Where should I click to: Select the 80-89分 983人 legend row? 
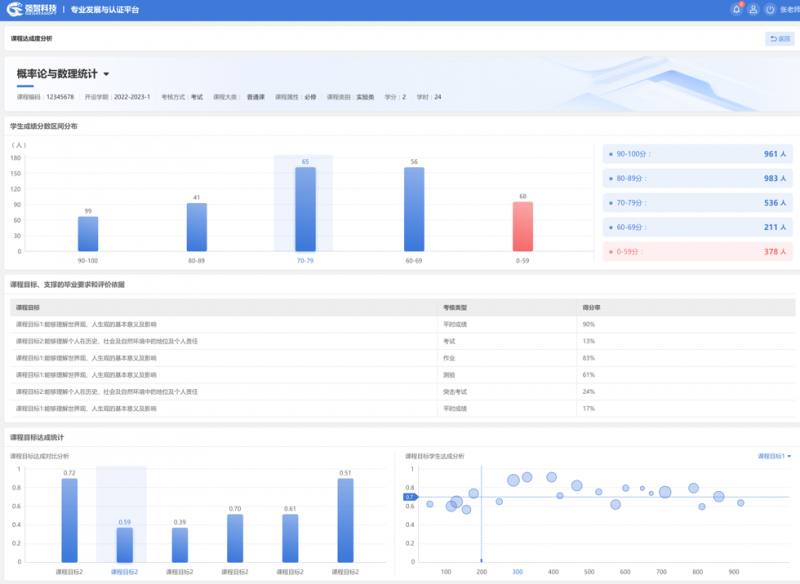coord(697,179)
